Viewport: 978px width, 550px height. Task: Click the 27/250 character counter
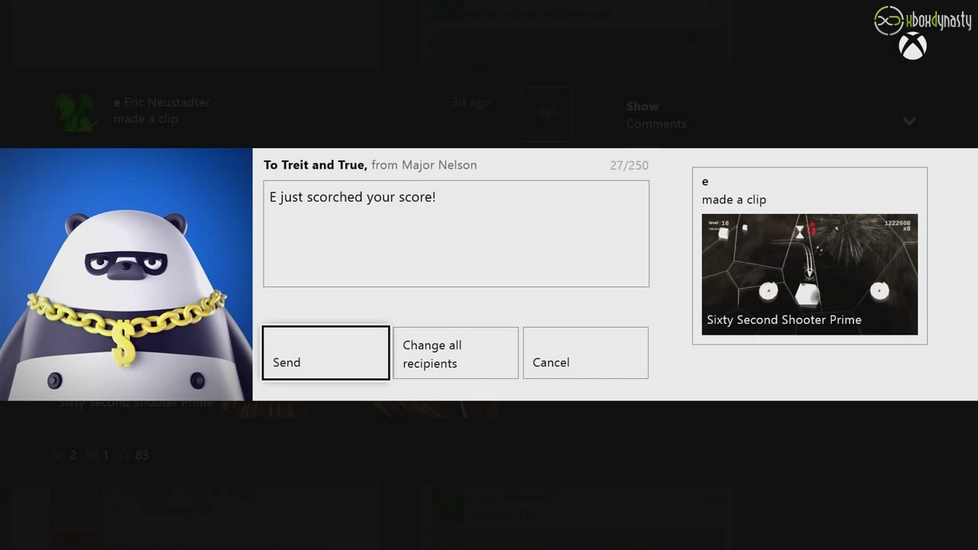tap(629, 165)
